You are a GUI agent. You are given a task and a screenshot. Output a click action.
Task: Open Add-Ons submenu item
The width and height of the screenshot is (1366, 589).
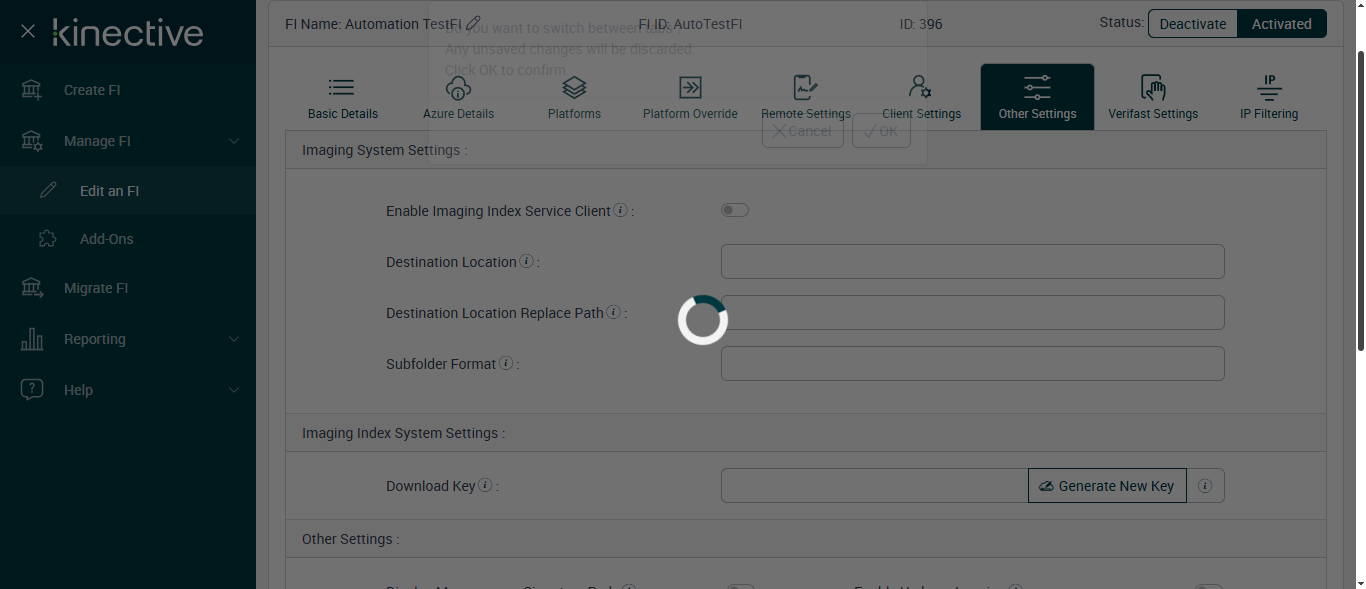click(106, 239)
